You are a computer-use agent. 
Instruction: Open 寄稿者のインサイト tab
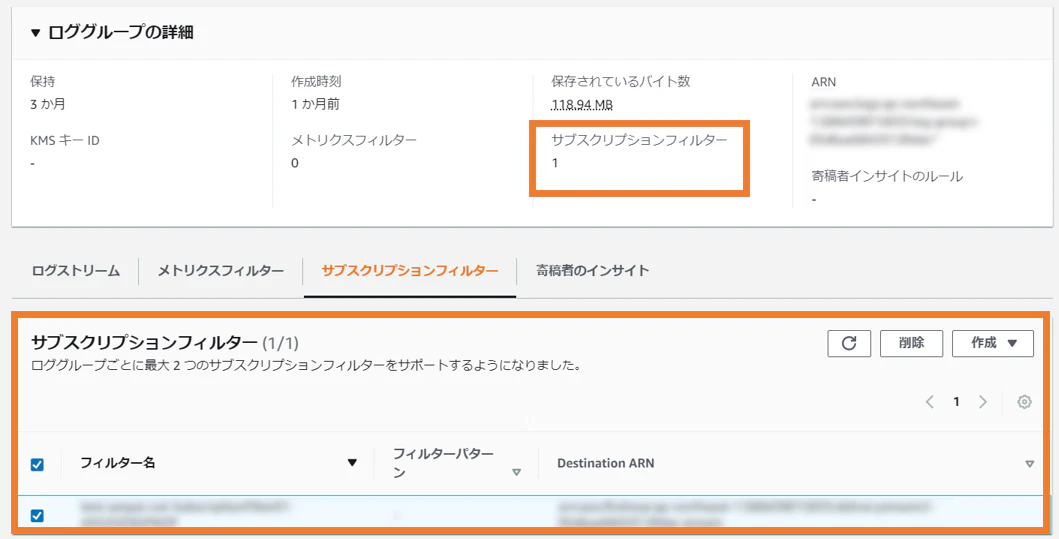592,271
